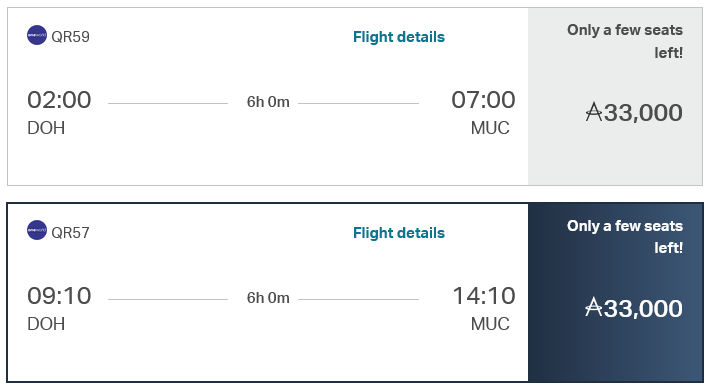
Task: Click the Avios symbol in QR59 price
Action: point(594,112)
